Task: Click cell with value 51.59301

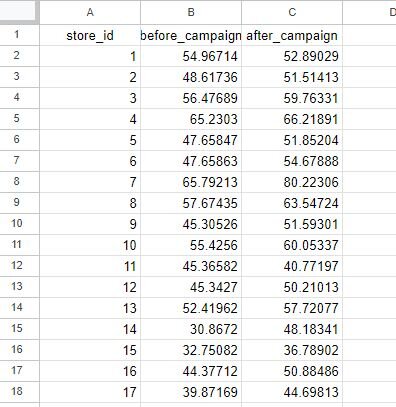Action: [292, 224]
